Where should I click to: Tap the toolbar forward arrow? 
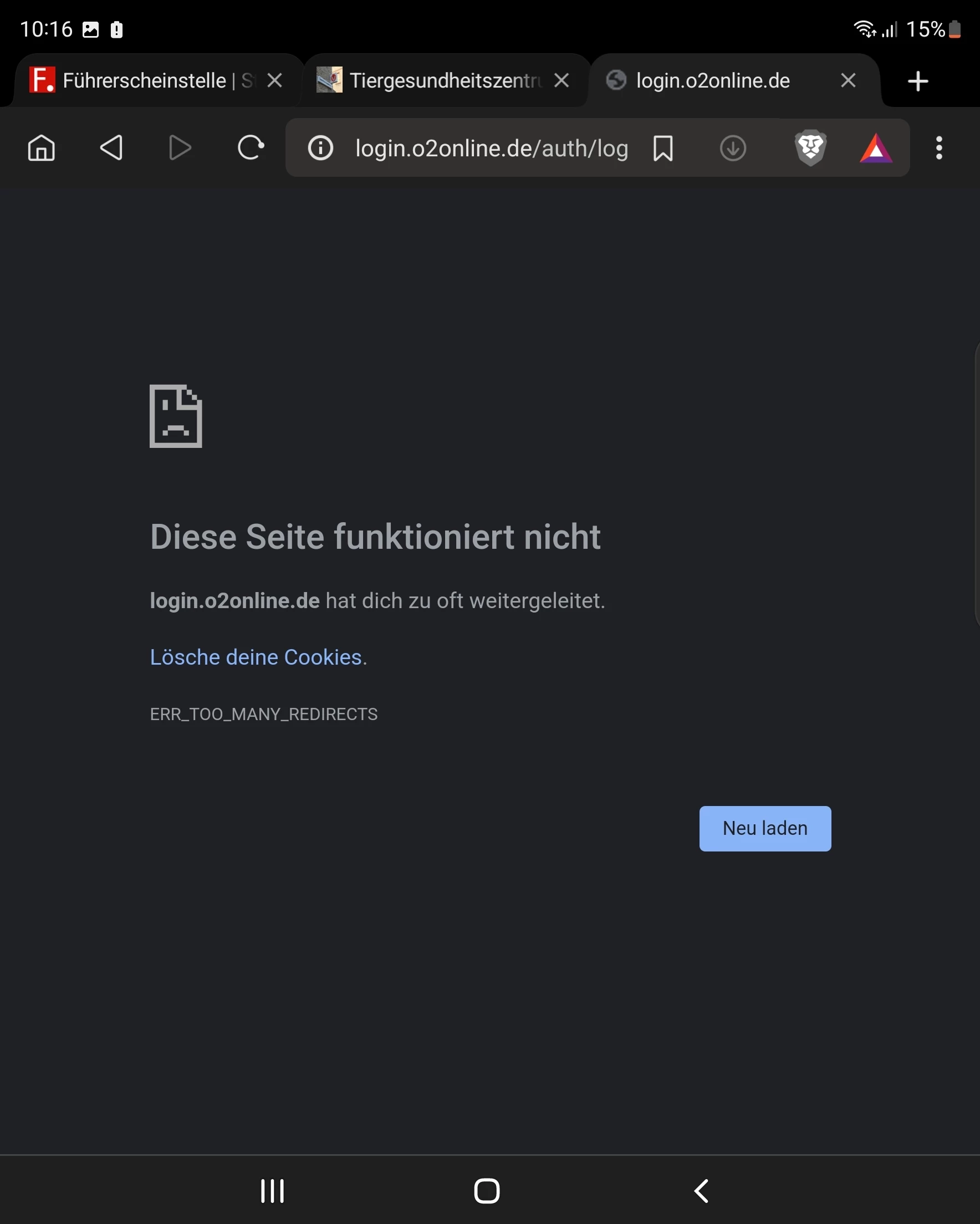pyautogui.click(x=180, y=148)
